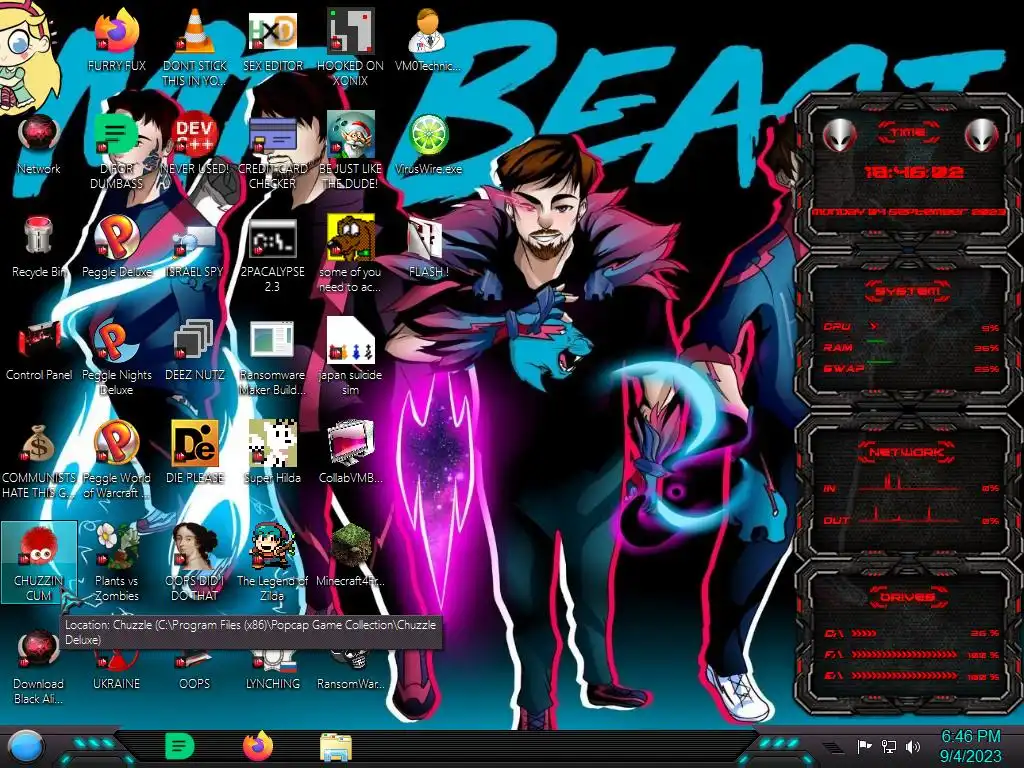Open the Start orb menu
The height and width of the screenshot is (768, 1024).
click(x=26, y=747)
